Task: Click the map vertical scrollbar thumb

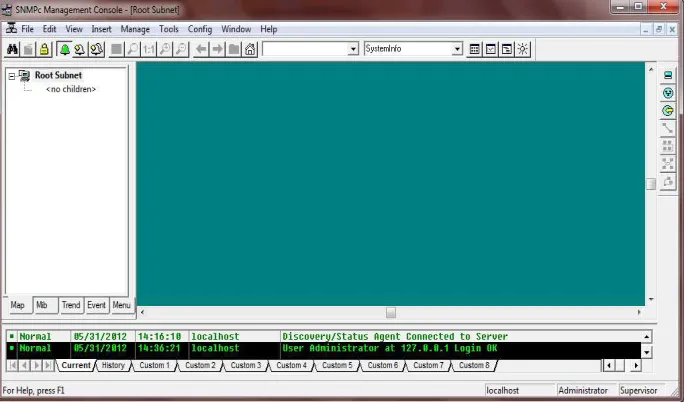Action: pyautogui.click(x=651, y=184)
